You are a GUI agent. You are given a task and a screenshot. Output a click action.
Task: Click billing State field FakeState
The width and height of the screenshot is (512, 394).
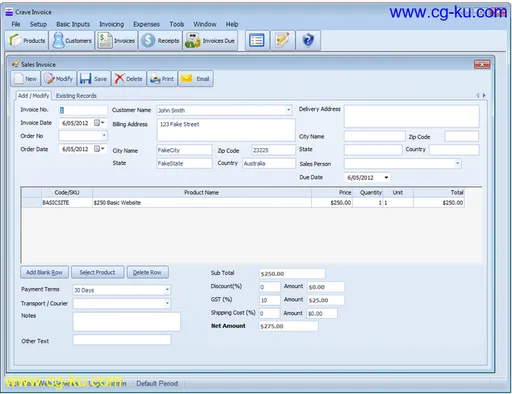click(184, 163)
